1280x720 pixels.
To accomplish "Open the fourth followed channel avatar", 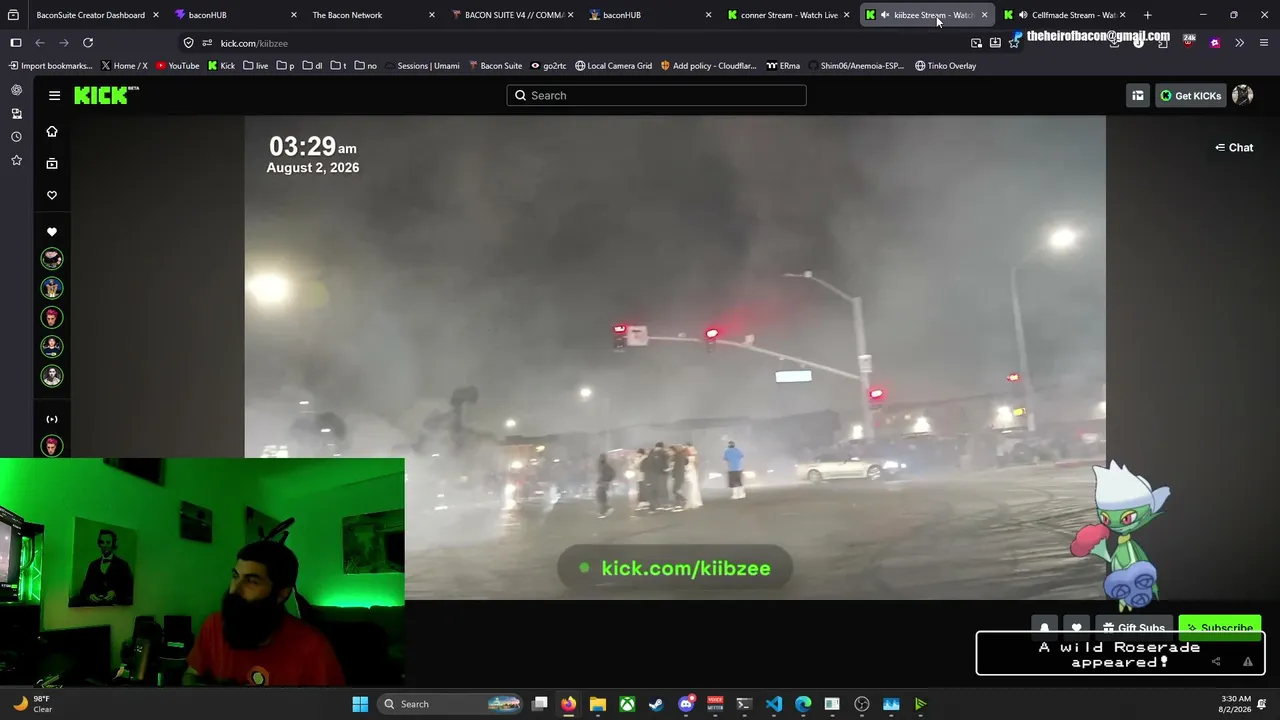I will [x=52, y=347].
